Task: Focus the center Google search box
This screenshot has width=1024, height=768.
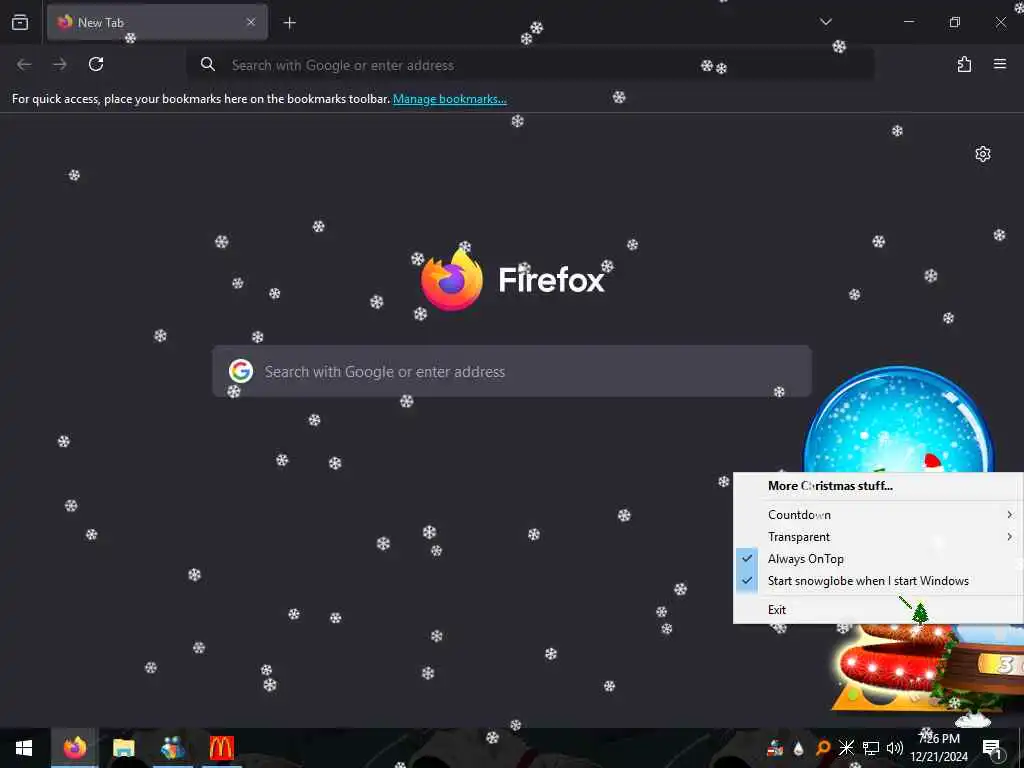Action: pyautogui.click(x=512, y=372)
